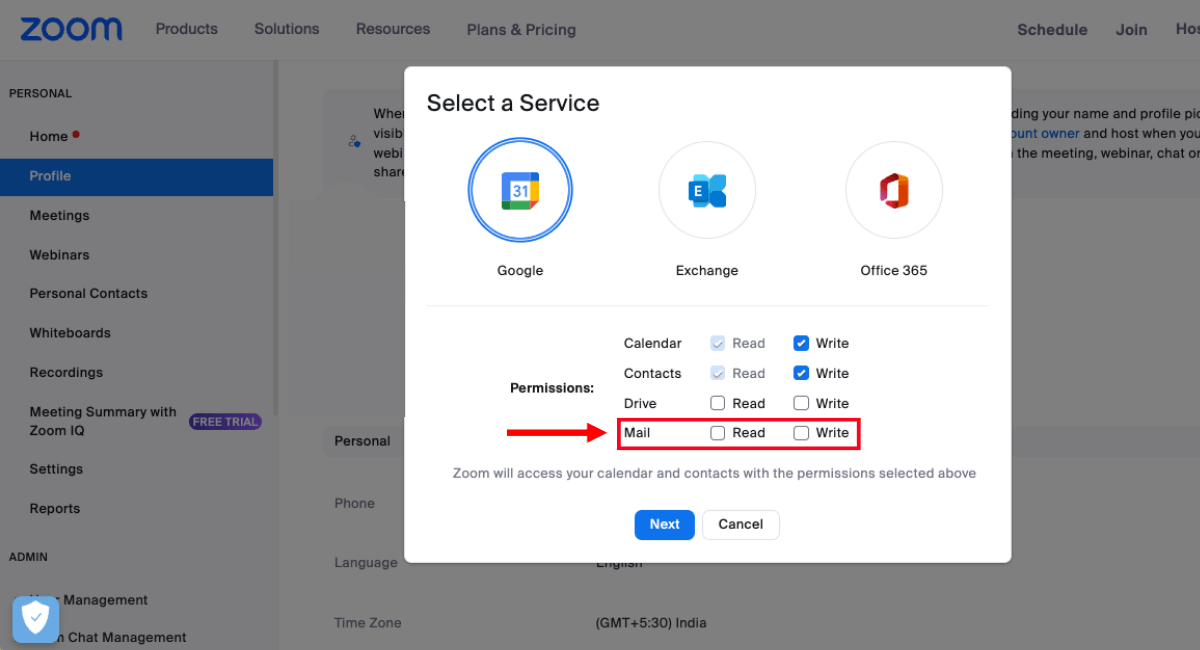Image resolution: width=1200 pixels, height=650 pixels.
Task: Click the Office 365 service label
Action: point(894,271)
